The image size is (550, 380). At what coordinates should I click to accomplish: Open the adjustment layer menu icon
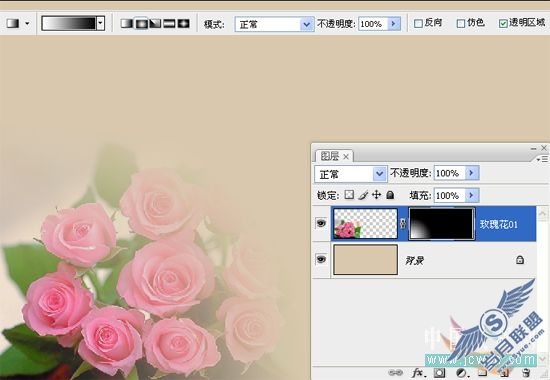click(x=462, y=373)
